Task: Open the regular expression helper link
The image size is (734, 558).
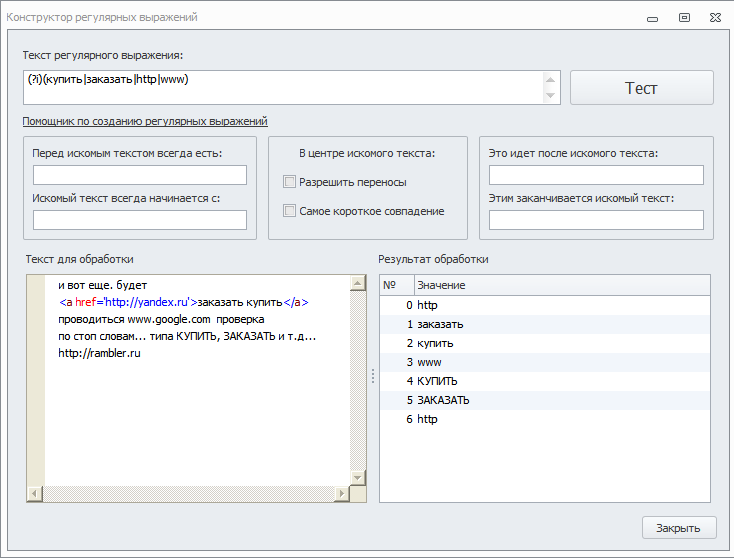Action: coord(145,121)
